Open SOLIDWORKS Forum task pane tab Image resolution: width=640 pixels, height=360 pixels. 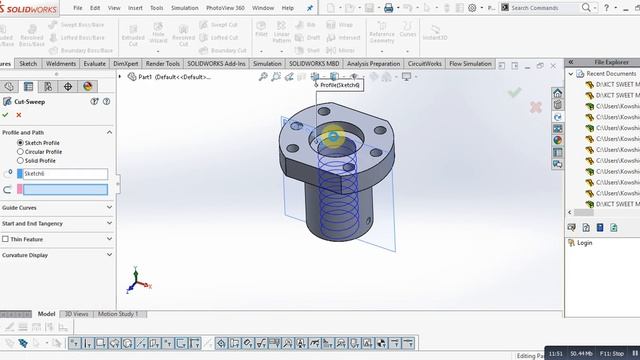point(557,164)
